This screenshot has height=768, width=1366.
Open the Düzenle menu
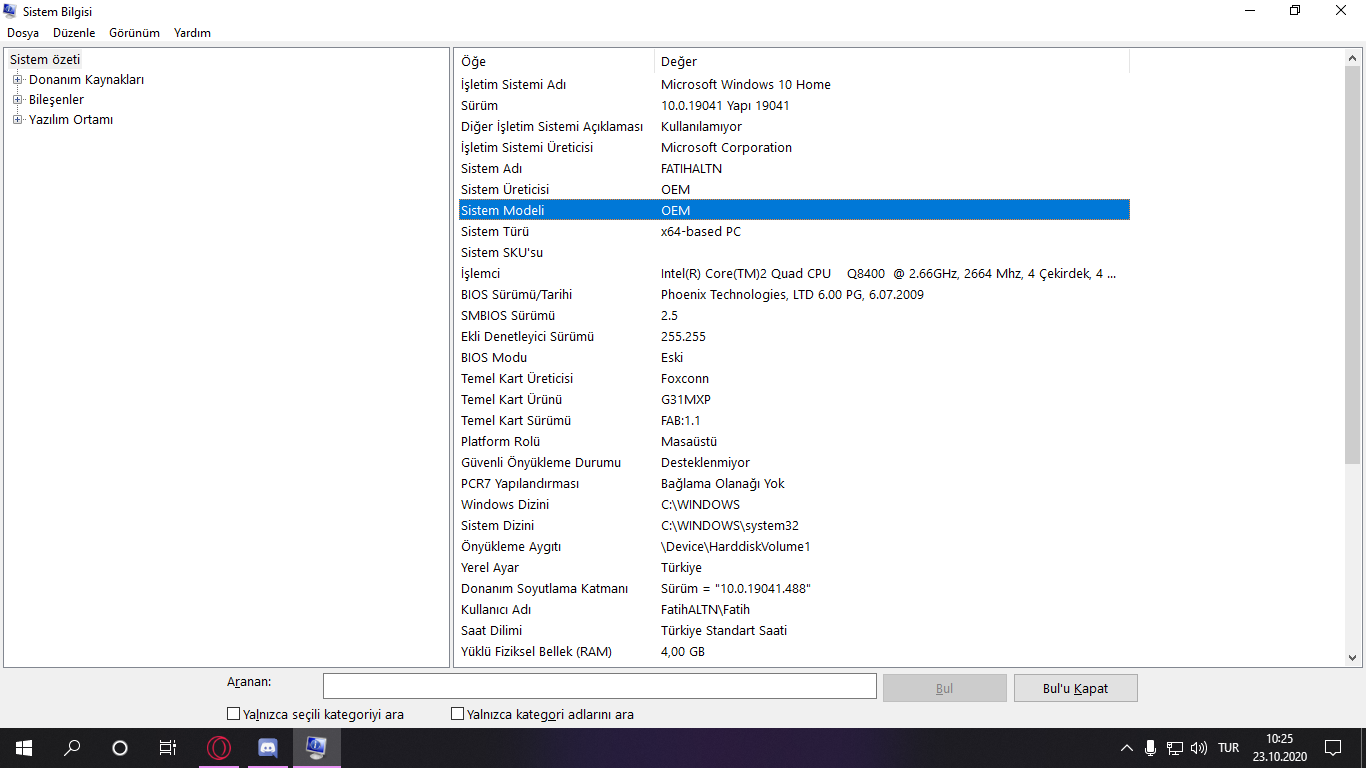[74, 33]
